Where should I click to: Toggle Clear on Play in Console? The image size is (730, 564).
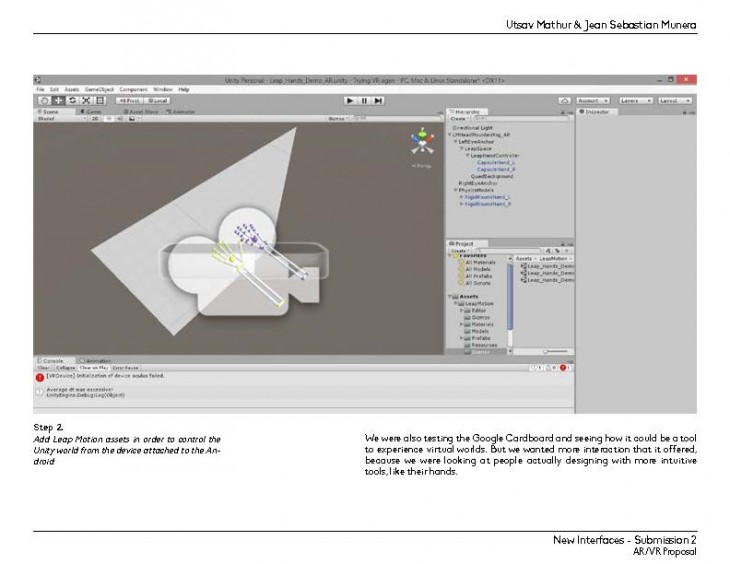click(92, 367)
